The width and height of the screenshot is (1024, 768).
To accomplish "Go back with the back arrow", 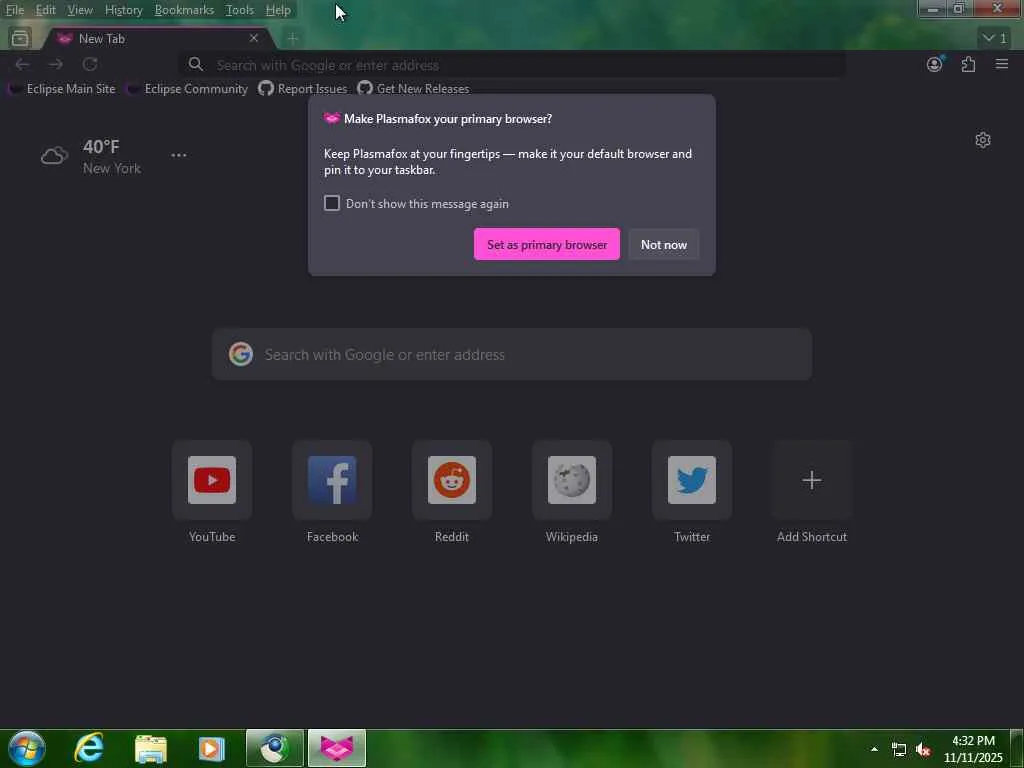I will coord(22,64).
